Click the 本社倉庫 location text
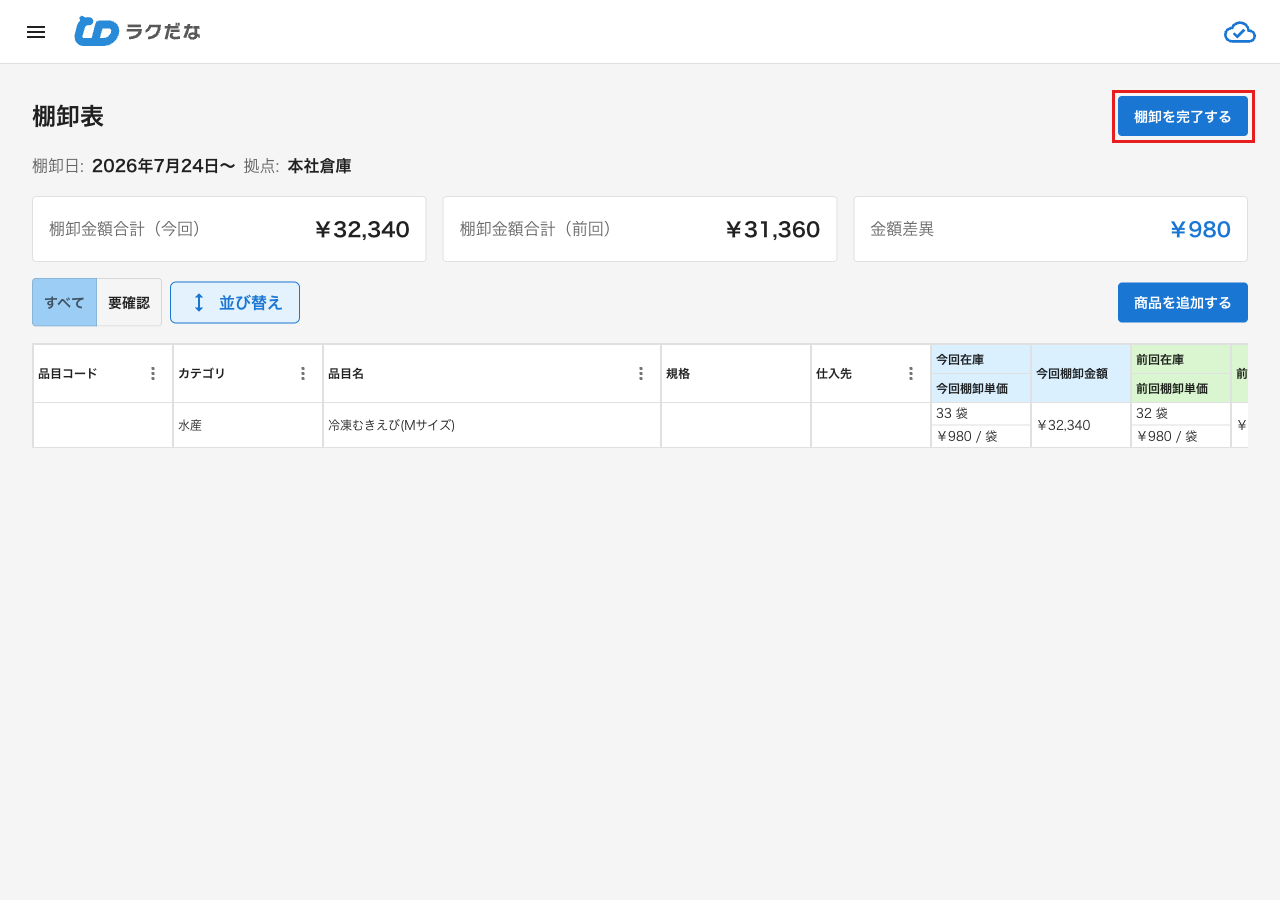This screenshot has width=1280, height=900. coord(319,166)
